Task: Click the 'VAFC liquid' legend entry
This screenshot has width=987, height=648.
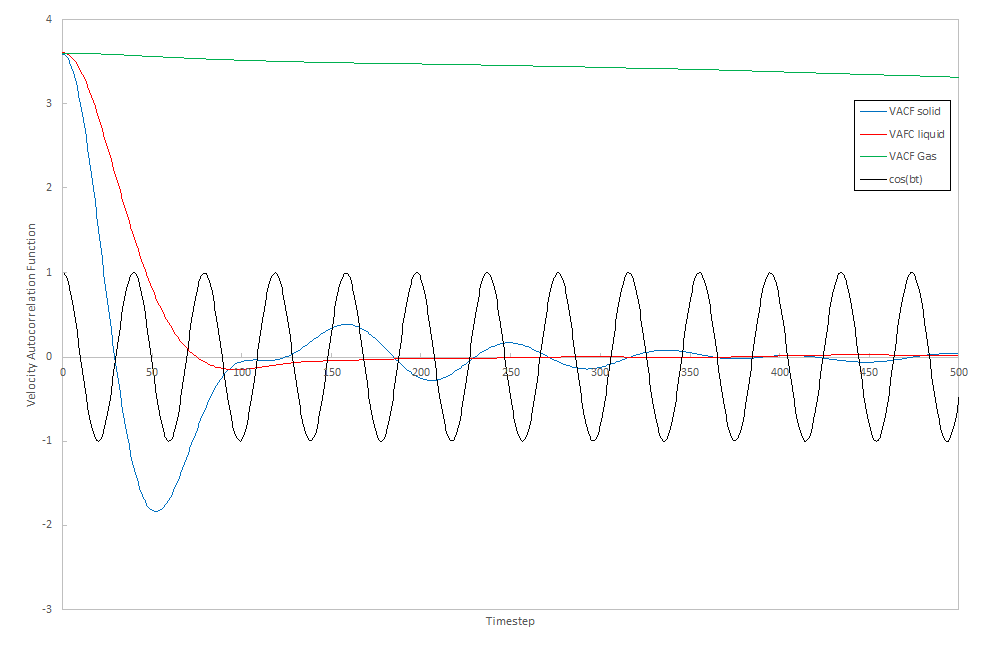Action: (903, 134)
